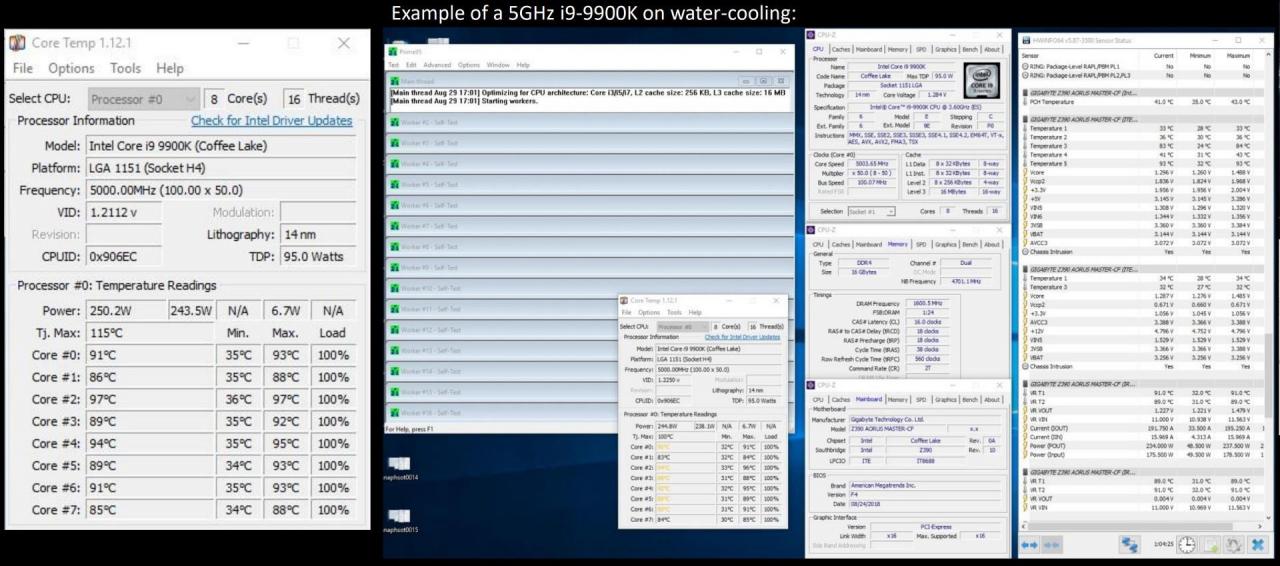Switch to Caches tab in bottom CPU-Z window
1280x566 pixels.
tap(841, 399)
